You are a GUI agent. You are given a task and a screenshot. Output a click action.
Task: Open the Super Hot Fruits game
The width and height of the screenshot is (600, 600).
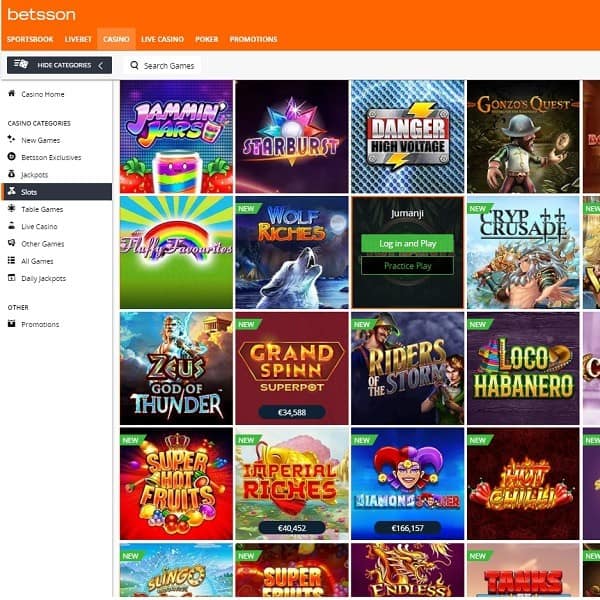(x=176, y=484)
